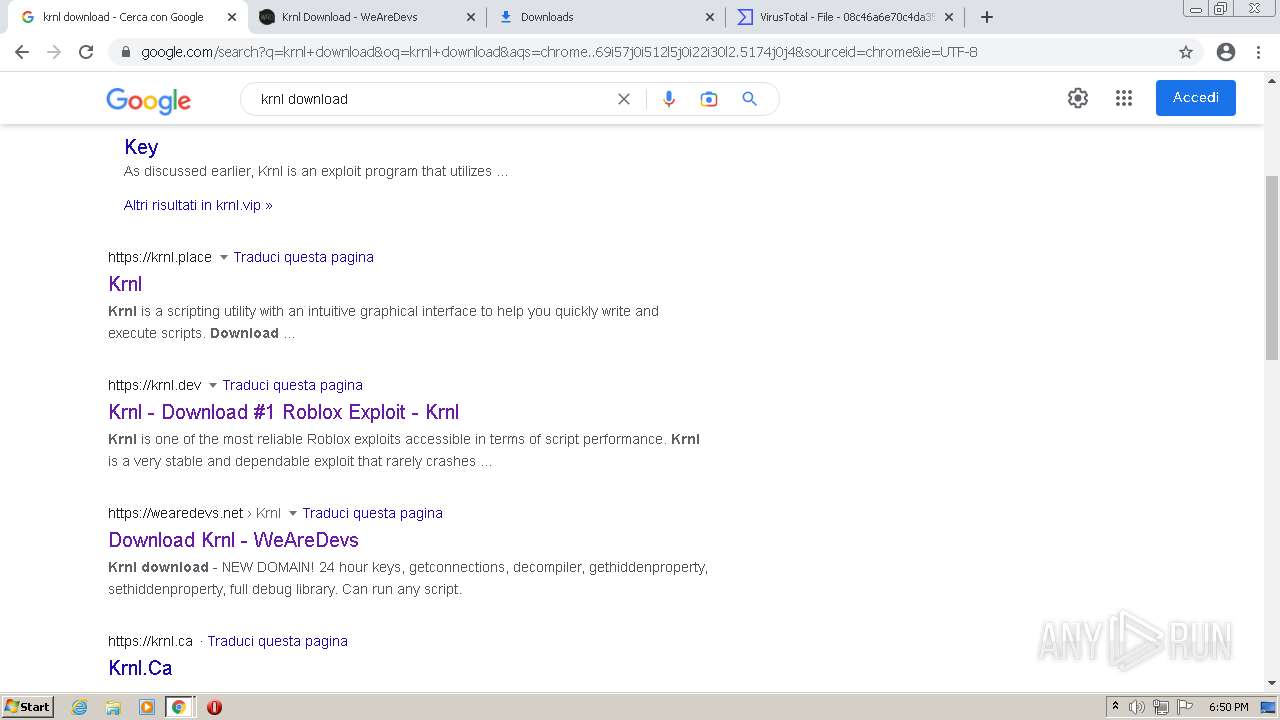Open Download Krnl - WeAreDevs result
The height and width of the screenshot is (720, 1280).
coord(233,540)
